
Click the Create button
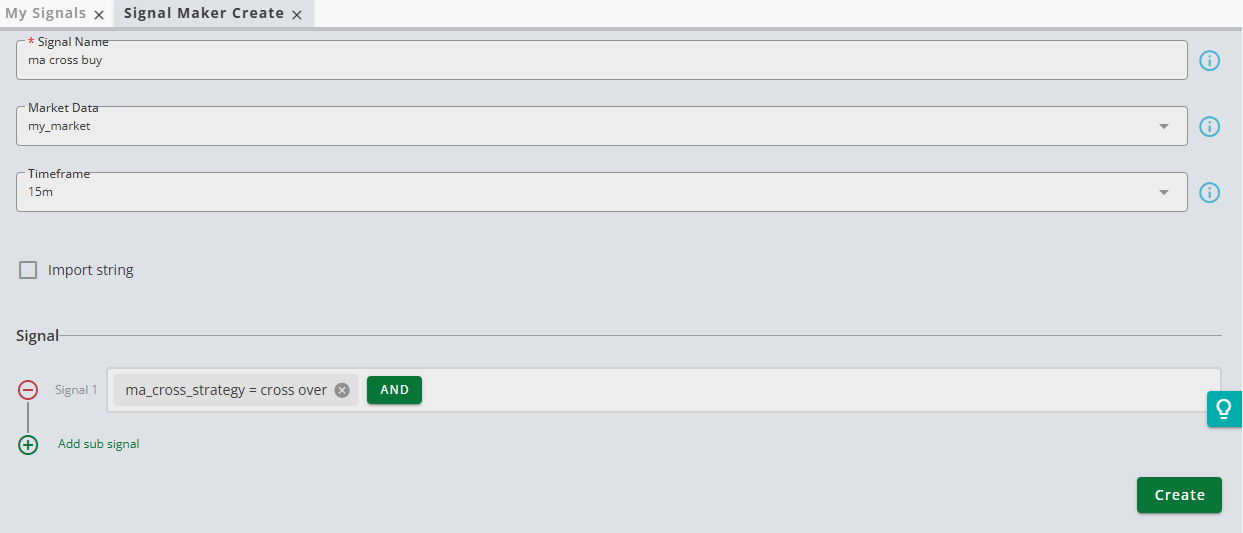[x=1179, y=495]
